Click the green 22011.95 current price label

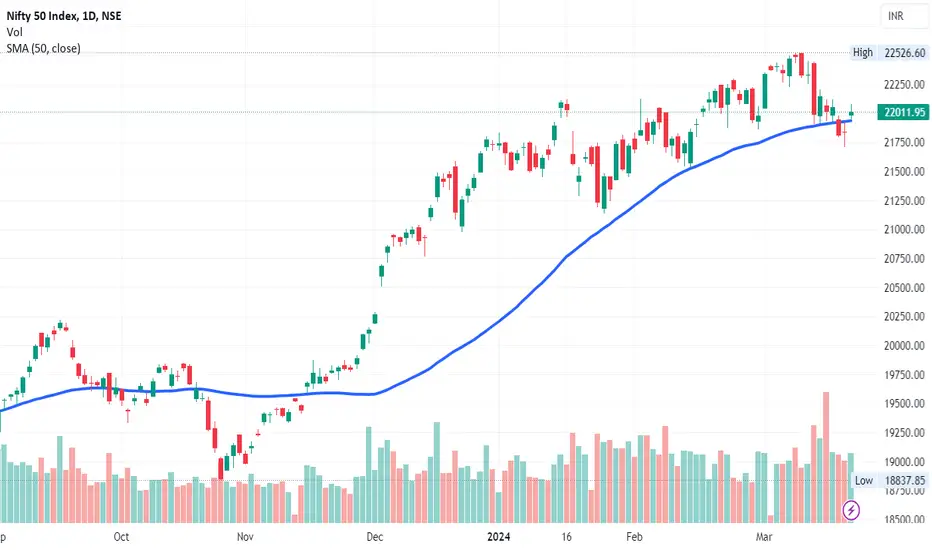tap(903, 112)
